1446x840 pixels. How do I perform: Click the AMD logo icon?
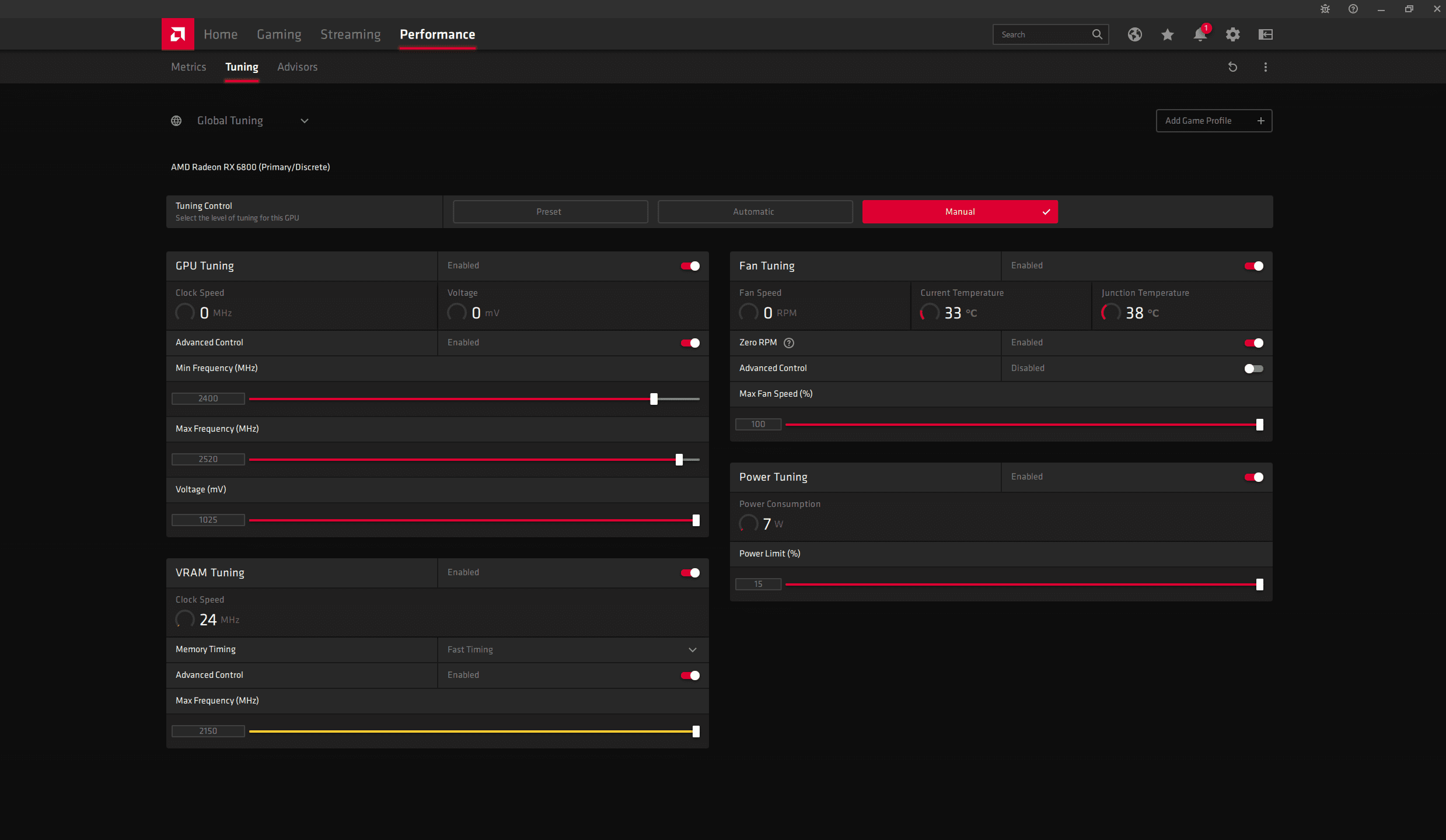[x=178, y=34]
